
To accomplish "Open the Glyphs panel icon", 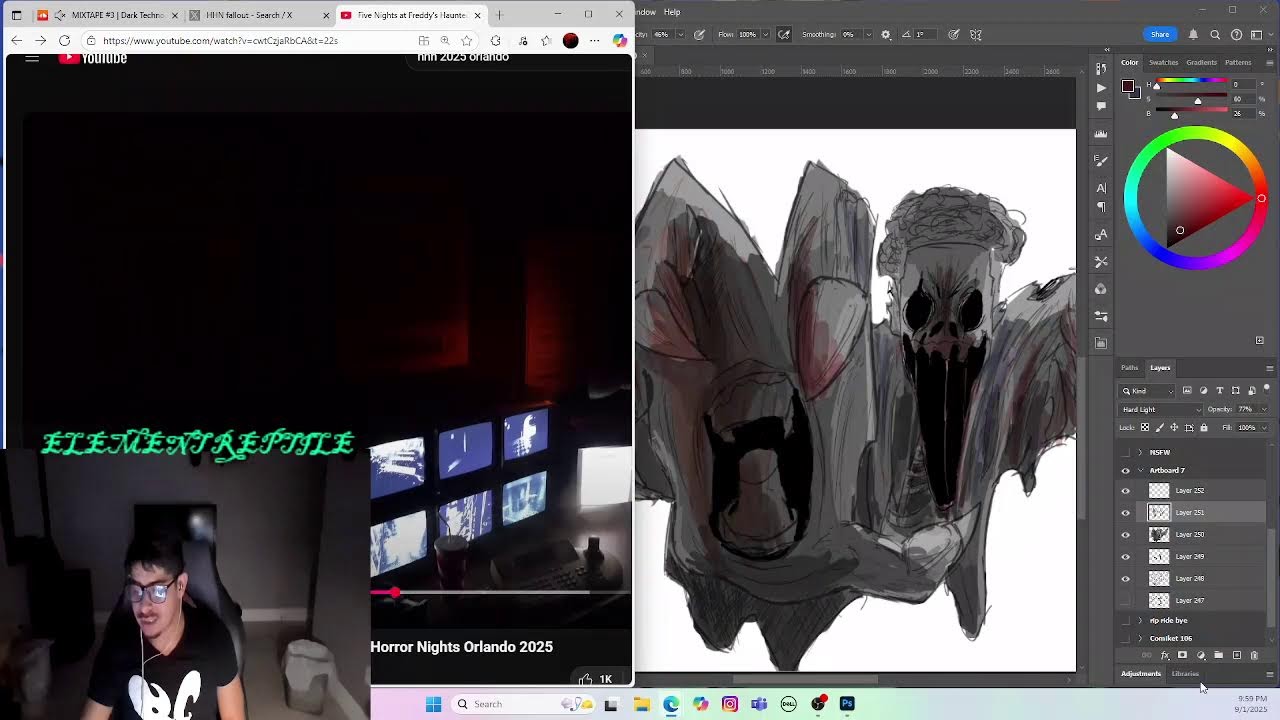I will click(x=1101, y=235).
